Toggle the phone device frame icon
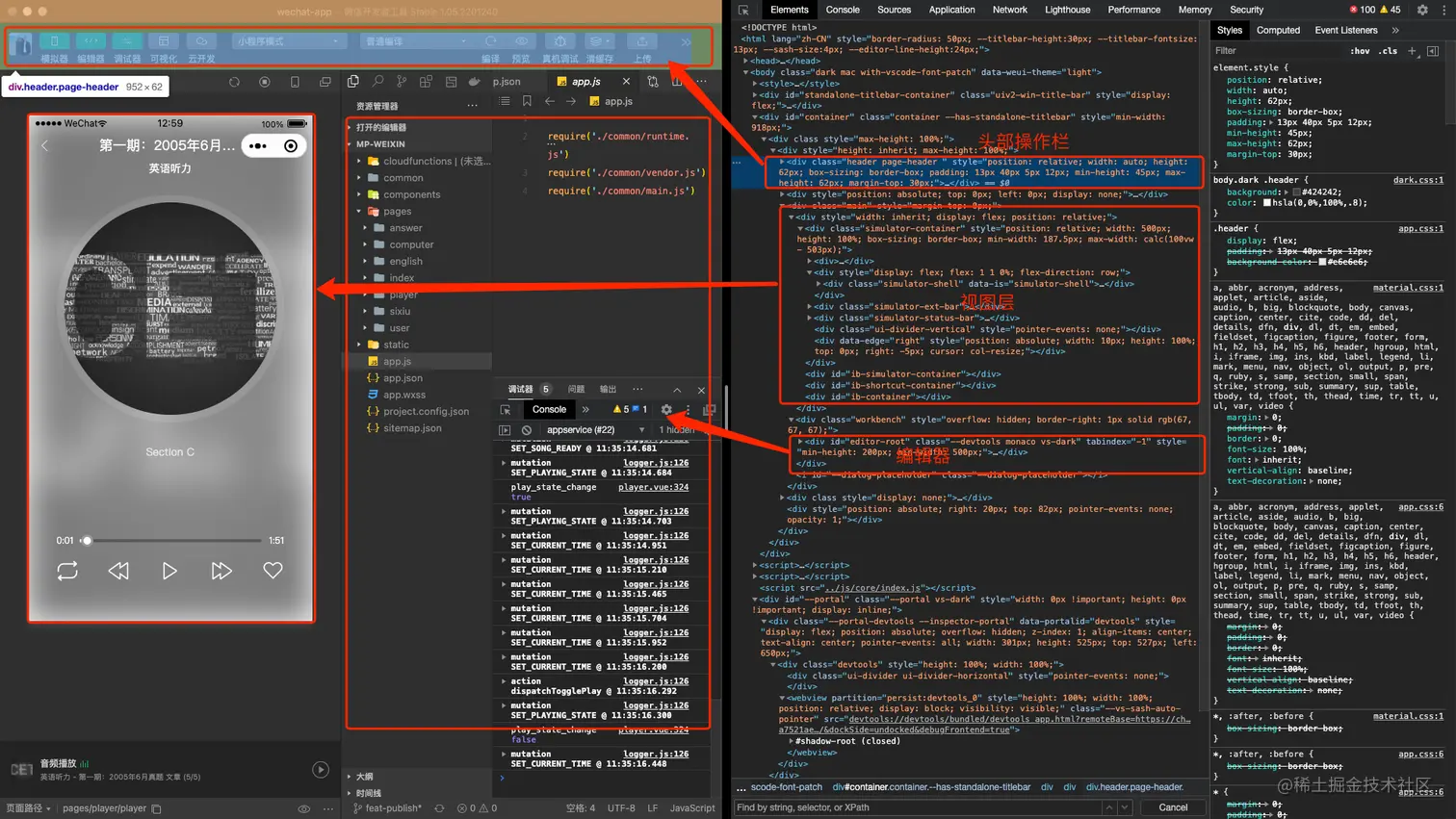 [x=295, y=83]
